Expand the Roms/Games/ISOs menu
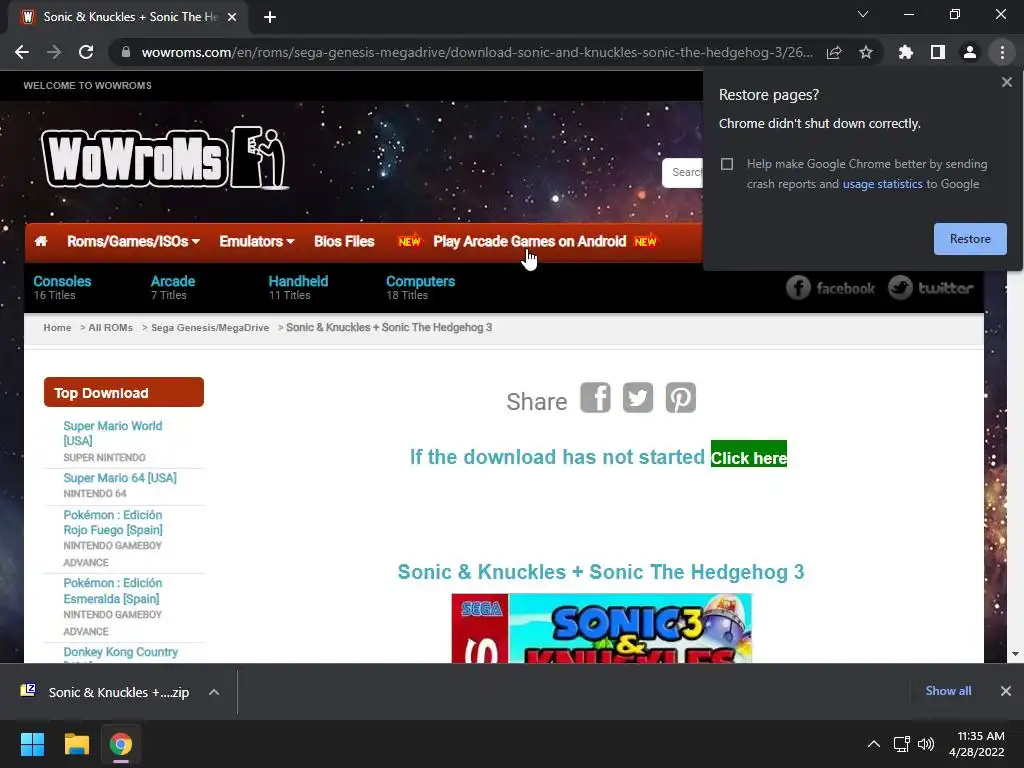The height and width of the screenshot is (768, 1024). (x=133, y=242)
